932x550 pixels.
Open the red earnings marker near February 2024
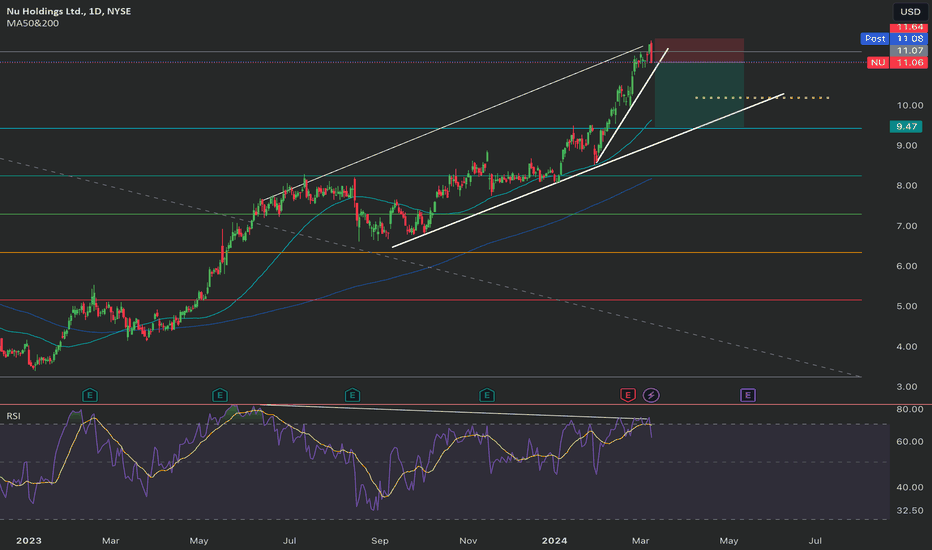pyautogui.click(x=628, y=395)
